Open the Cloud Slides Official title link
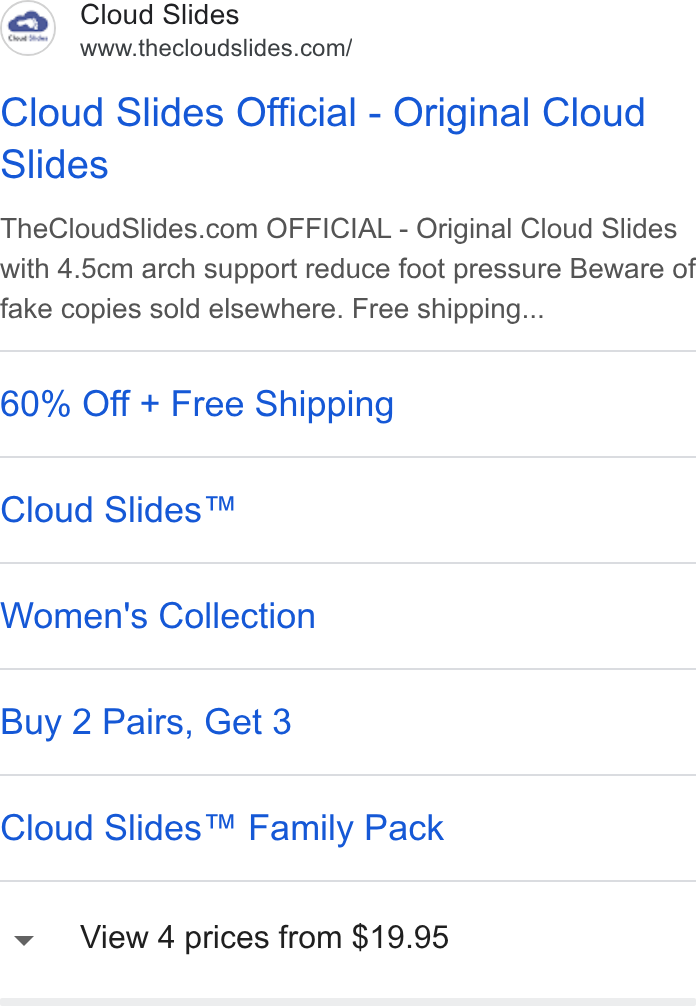Screen dimensions: 696x1006 coord(323,138)
